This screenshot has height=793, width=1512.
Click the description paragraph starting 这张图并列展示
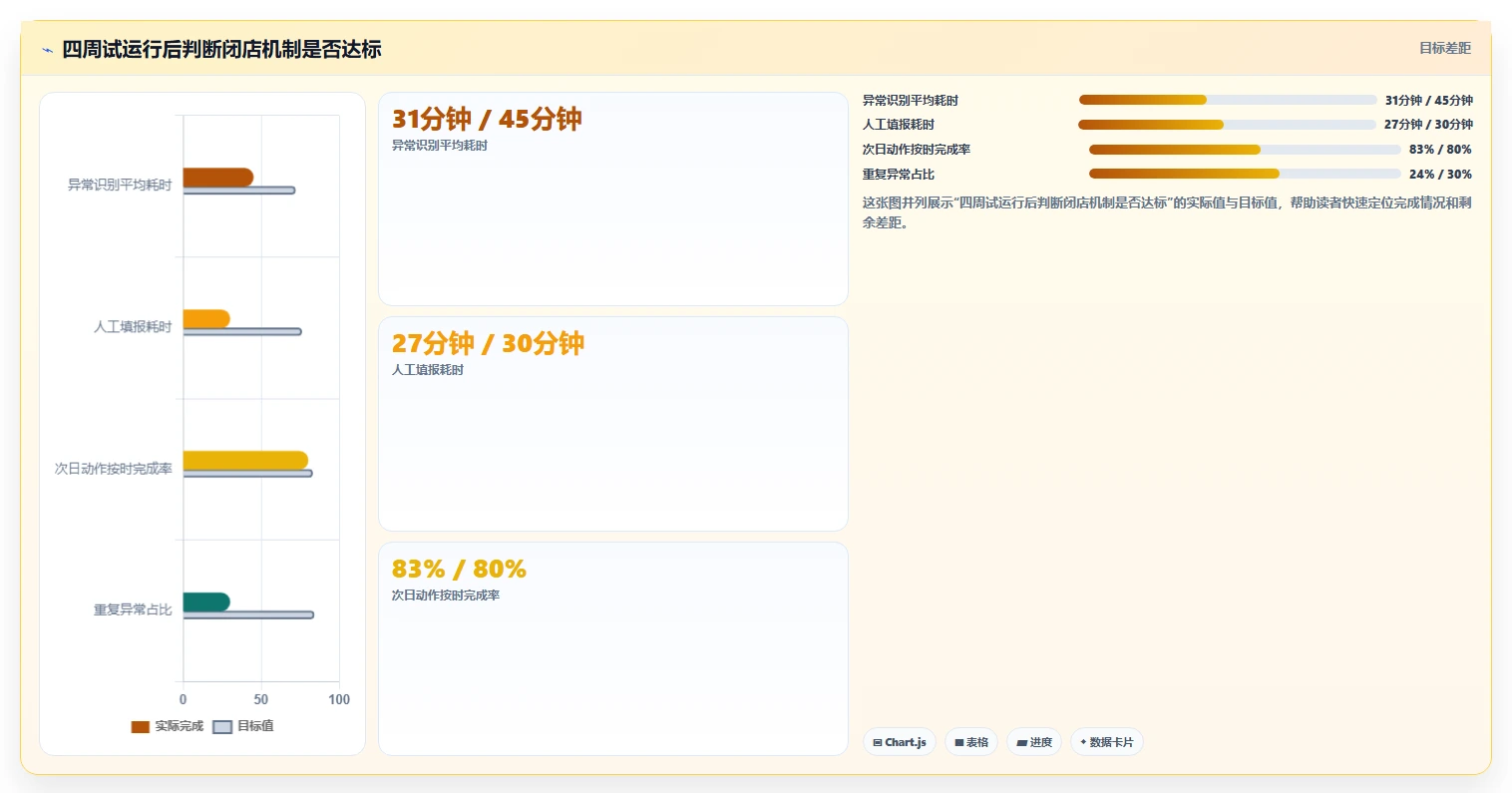pos(1167,212)
